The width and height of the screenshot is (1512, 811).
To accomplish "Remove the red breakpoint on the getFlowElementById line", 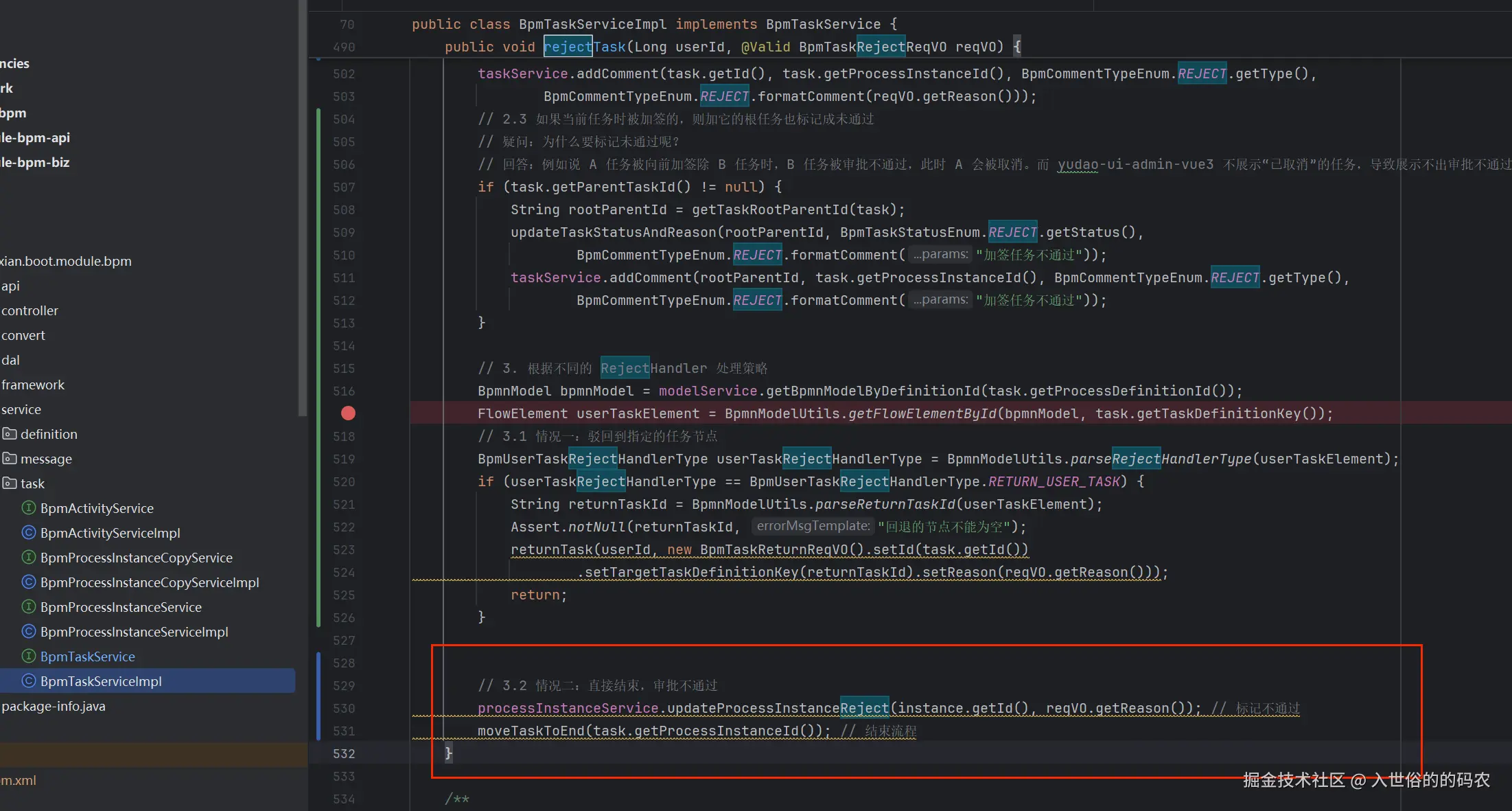I will pos(348,413).
